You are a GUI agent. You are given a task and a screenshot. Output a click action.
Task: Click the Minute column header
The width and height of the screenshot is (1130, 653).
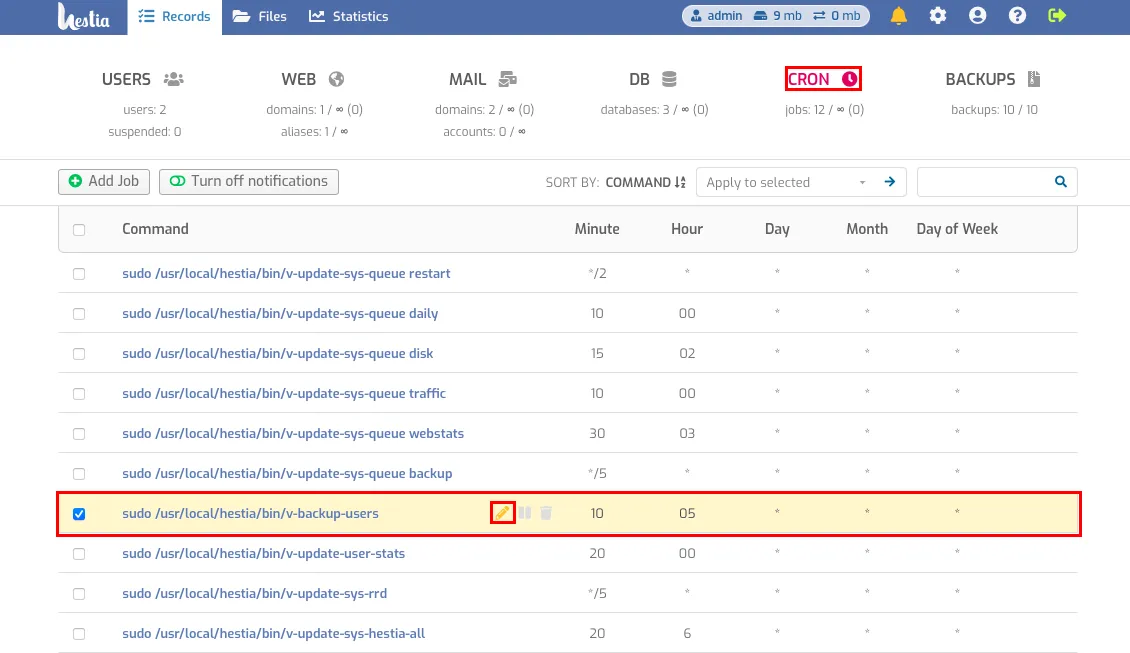click(x=597, y=229)
